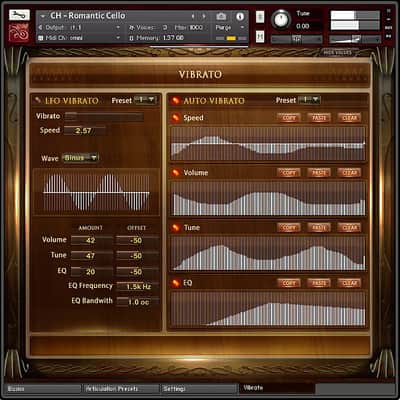400x400 pixels.
Task: Select previous instrument with left arrow
Action: tap(193, 16)
